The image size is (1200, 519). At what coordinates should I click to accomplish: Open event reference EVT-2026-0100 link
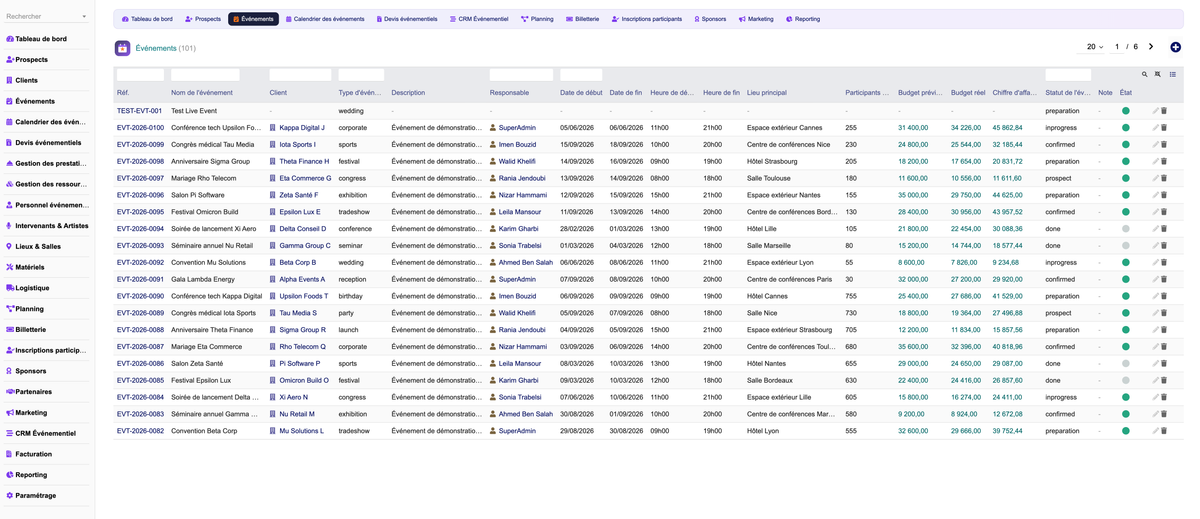[x=140, y=128]
